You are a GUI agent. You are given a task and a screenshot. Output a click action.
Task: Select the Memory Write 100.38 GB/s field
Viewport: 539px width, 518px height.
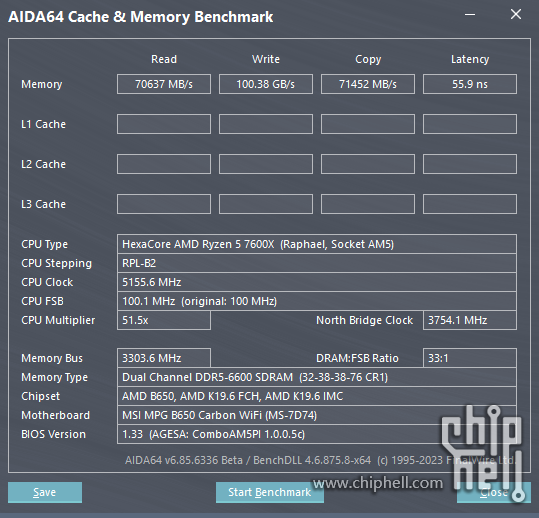tap(266, 84)
